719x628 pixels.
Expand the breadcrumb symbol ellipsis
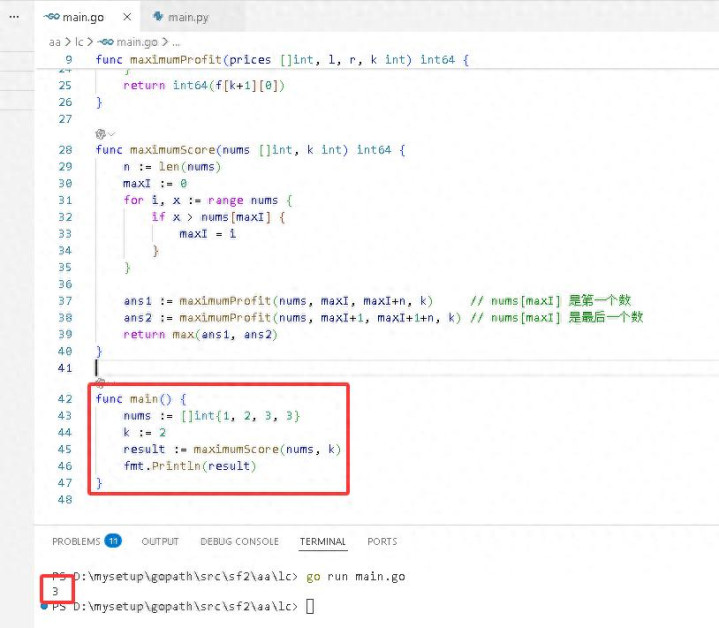[176, 43]
